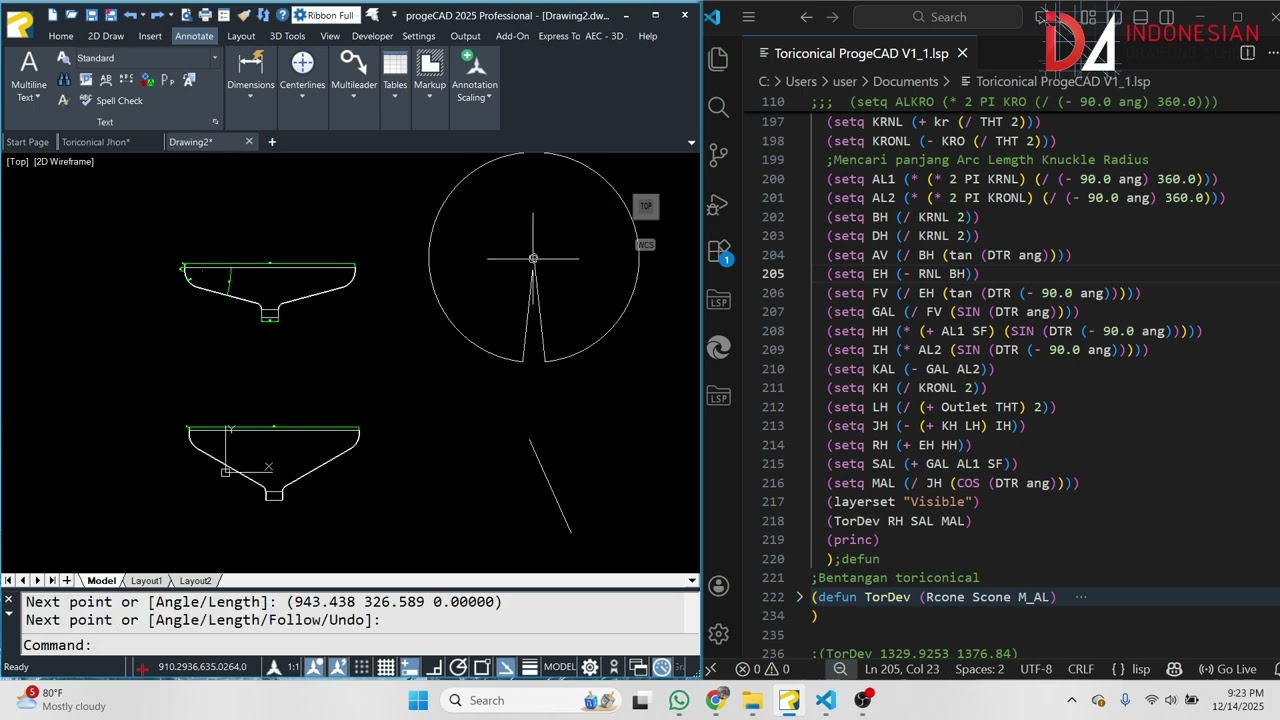Open WhatsApp from Windows taskbar
The height and width of the screenshot is (720, 1280).
click(679, 700)
